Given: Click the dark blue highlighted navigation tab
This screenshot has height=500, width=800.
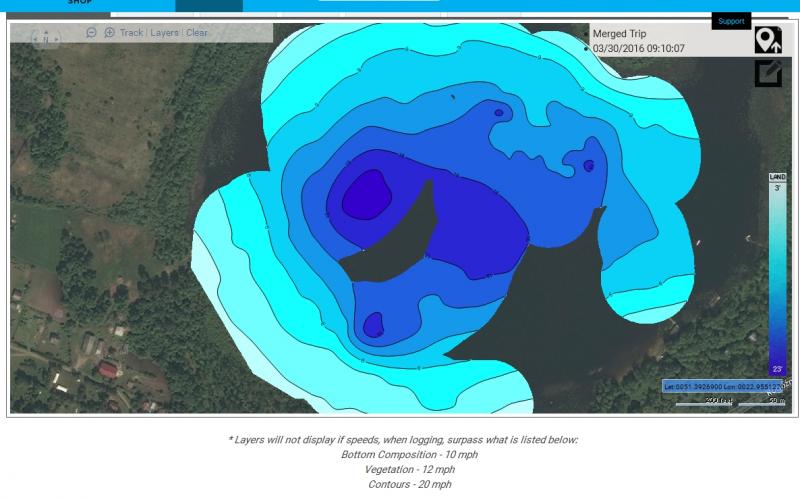Looking at the screenshot, I should click(x=208, y=5).
